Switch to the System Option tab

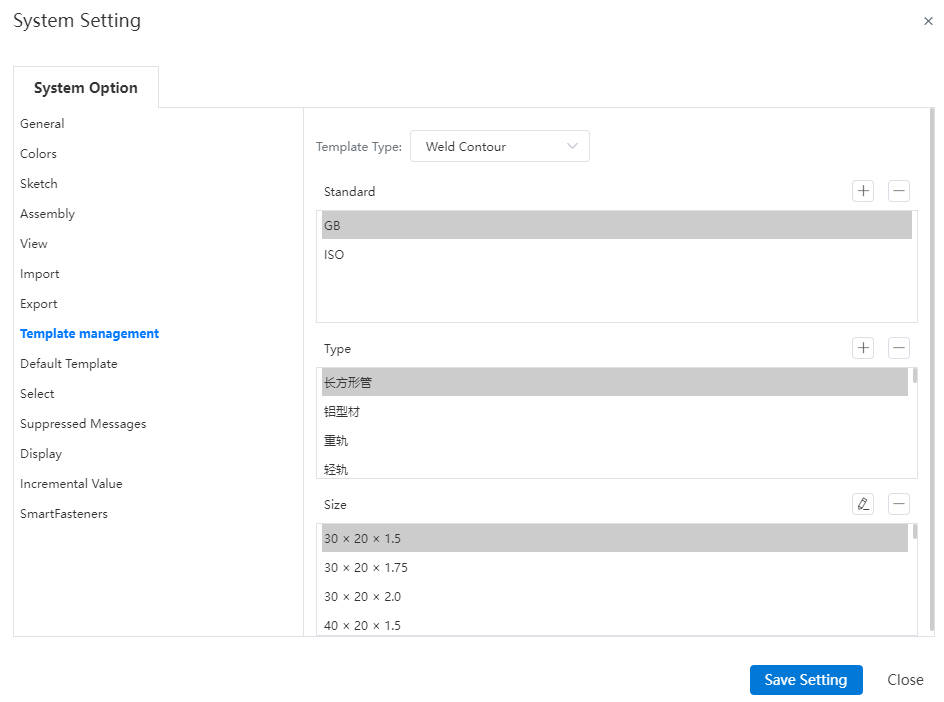85,88
